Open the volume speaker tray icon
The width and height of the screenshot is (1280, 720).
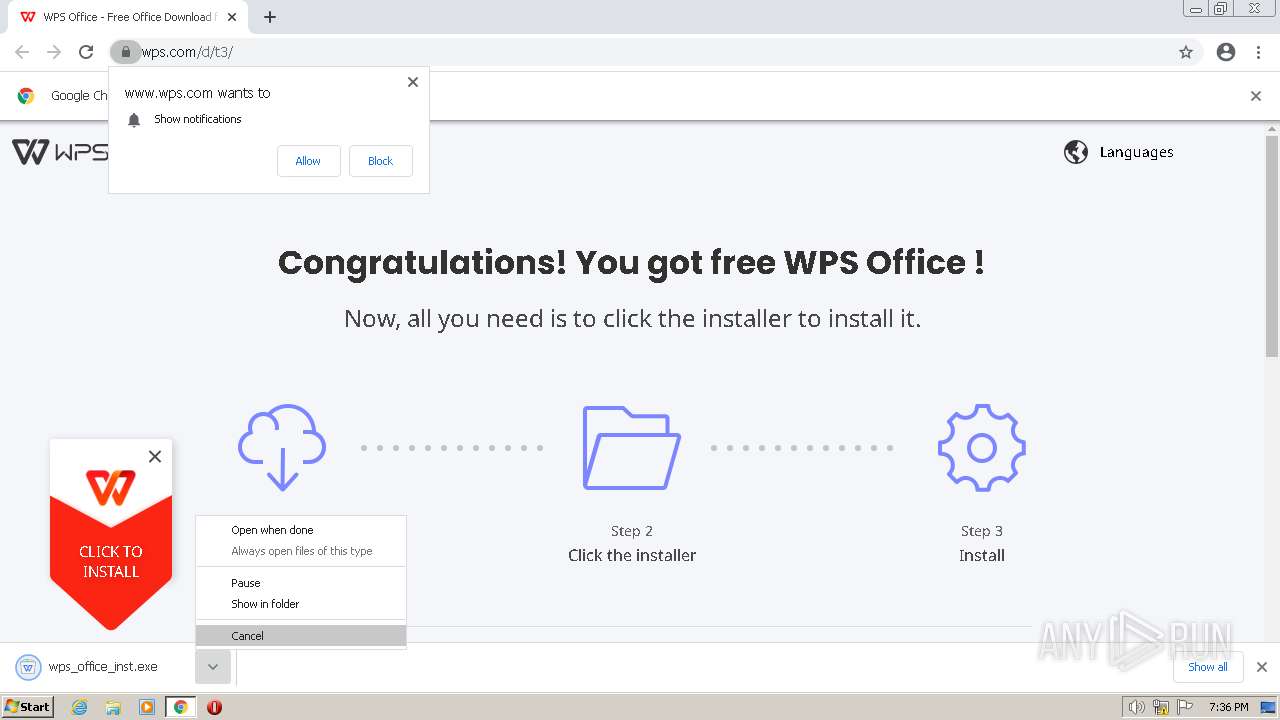coord(1137,707)
